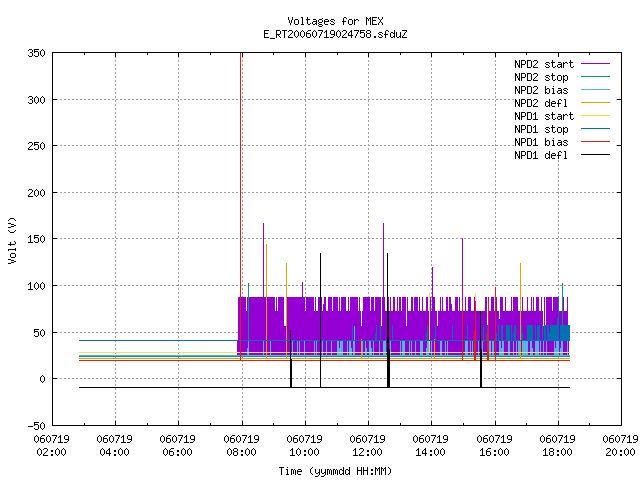Click the x-axis tick label 060719 06:00
Screen dimensions: 640x480
178,446
